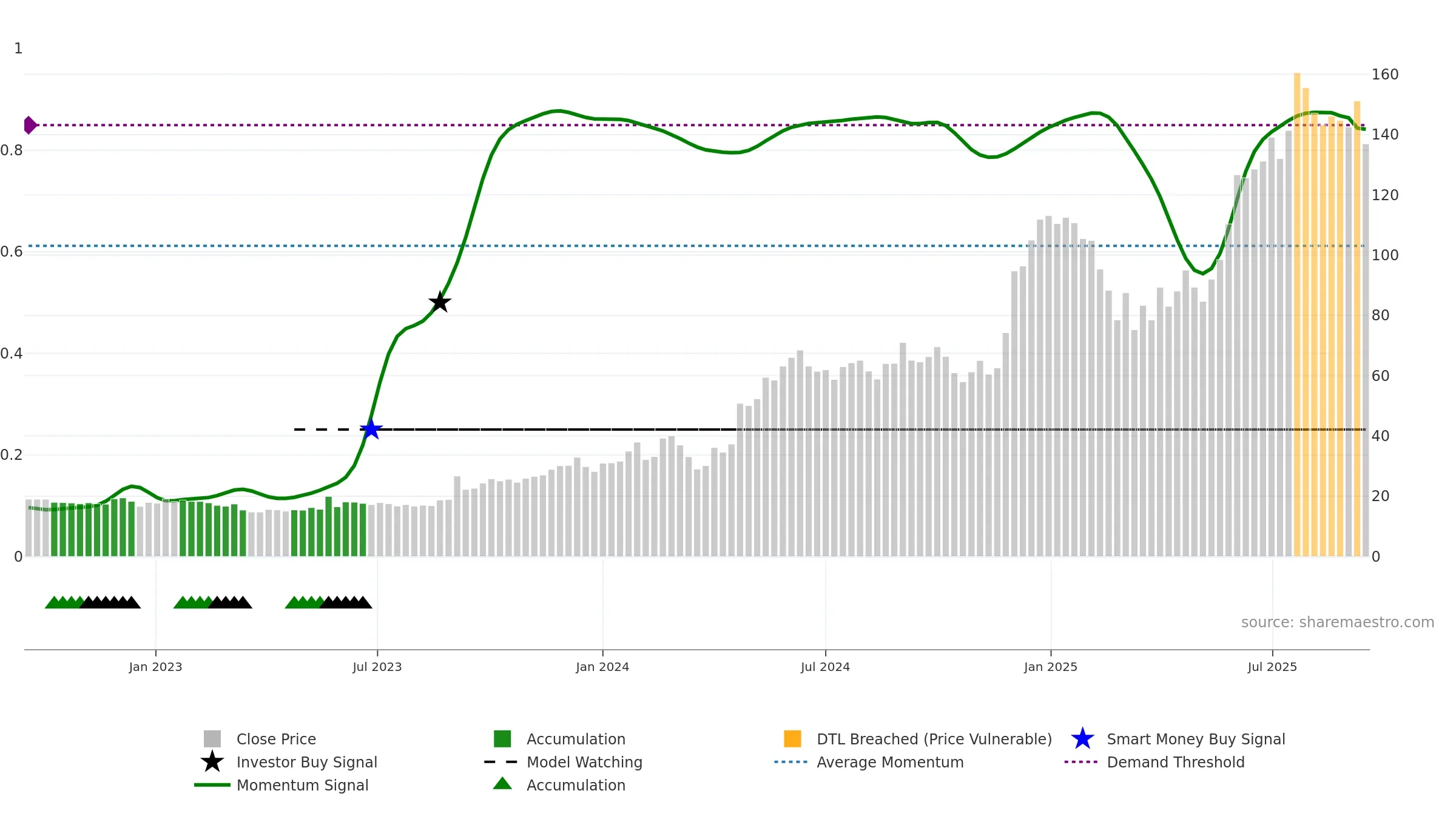Click the purple diamond at demand threshold start
The height and width of the screenshot is (819, 1456).
pos(29,125)
